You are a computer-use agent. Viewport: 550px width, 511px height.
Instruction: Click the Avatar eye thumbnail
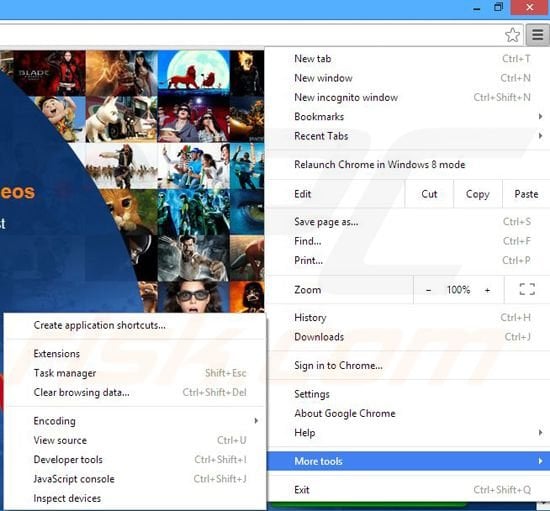click(x=247, y=212)
